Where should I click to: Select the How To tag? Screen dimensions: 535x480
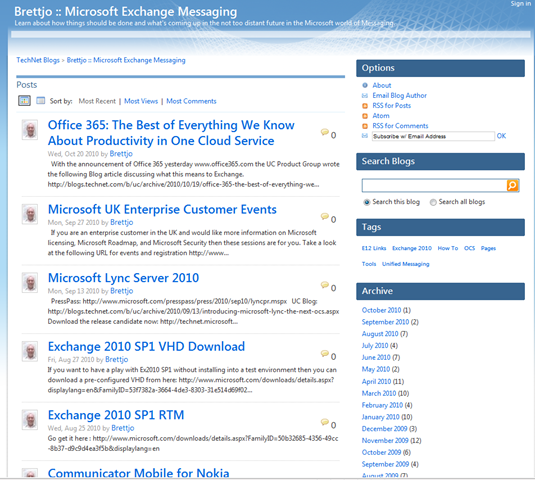coord(448,248)
